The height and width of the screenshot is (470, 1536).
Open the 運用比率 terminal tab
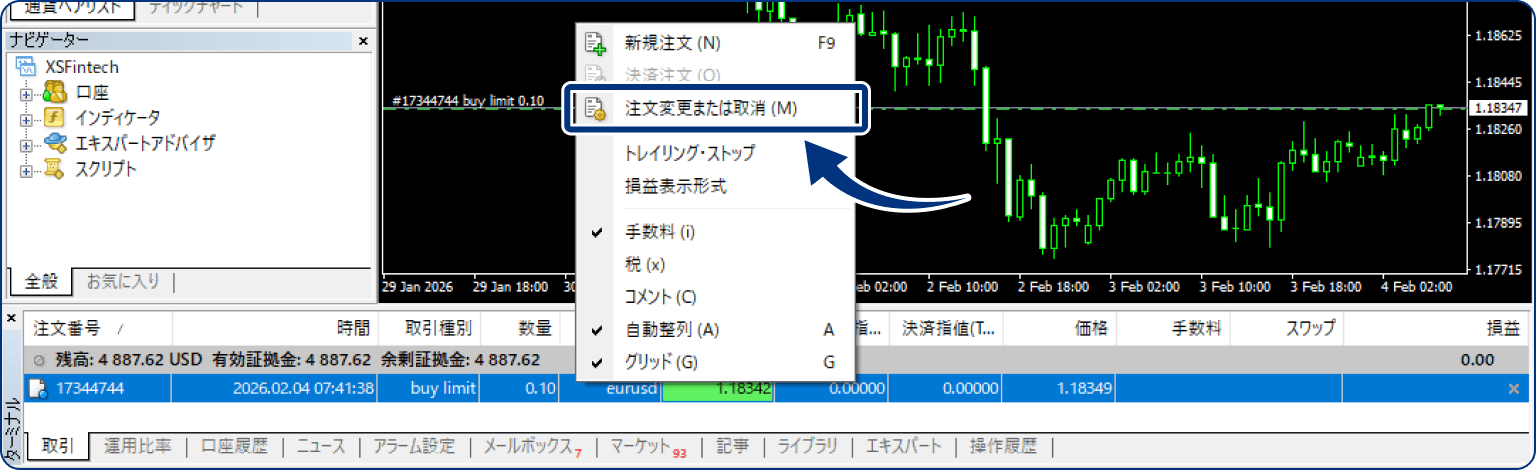[138, 446]
